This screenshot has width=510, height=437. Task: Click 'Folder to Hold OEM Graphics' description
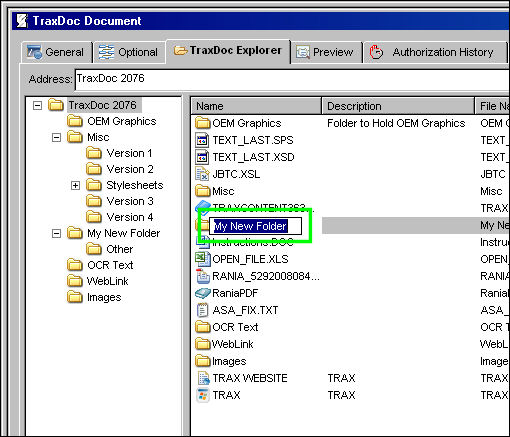coord(396,123)
